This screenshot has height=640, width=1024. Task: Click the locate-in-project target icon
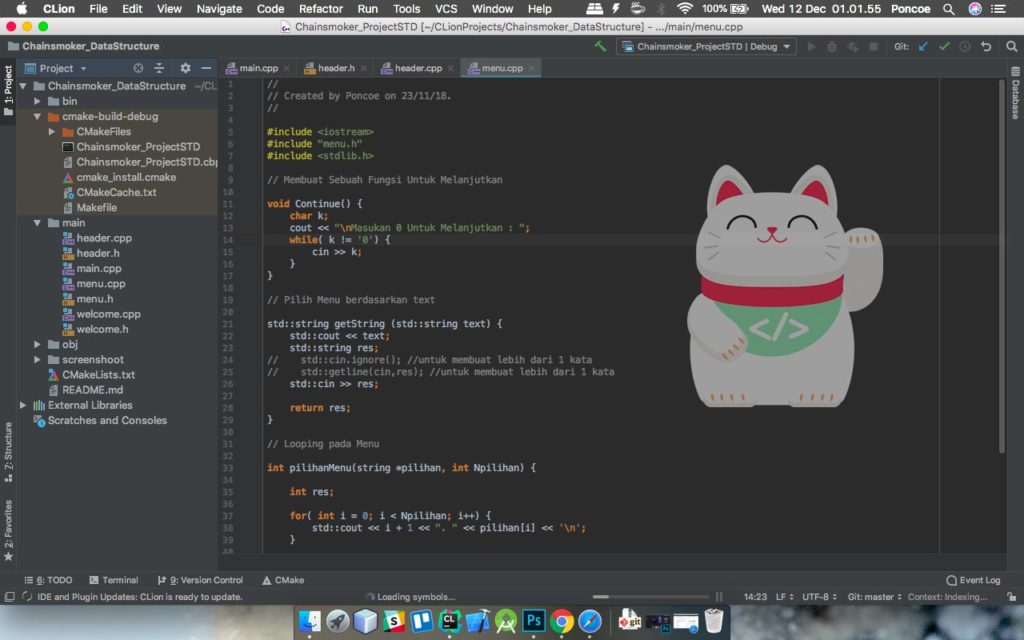pos(138,68)
